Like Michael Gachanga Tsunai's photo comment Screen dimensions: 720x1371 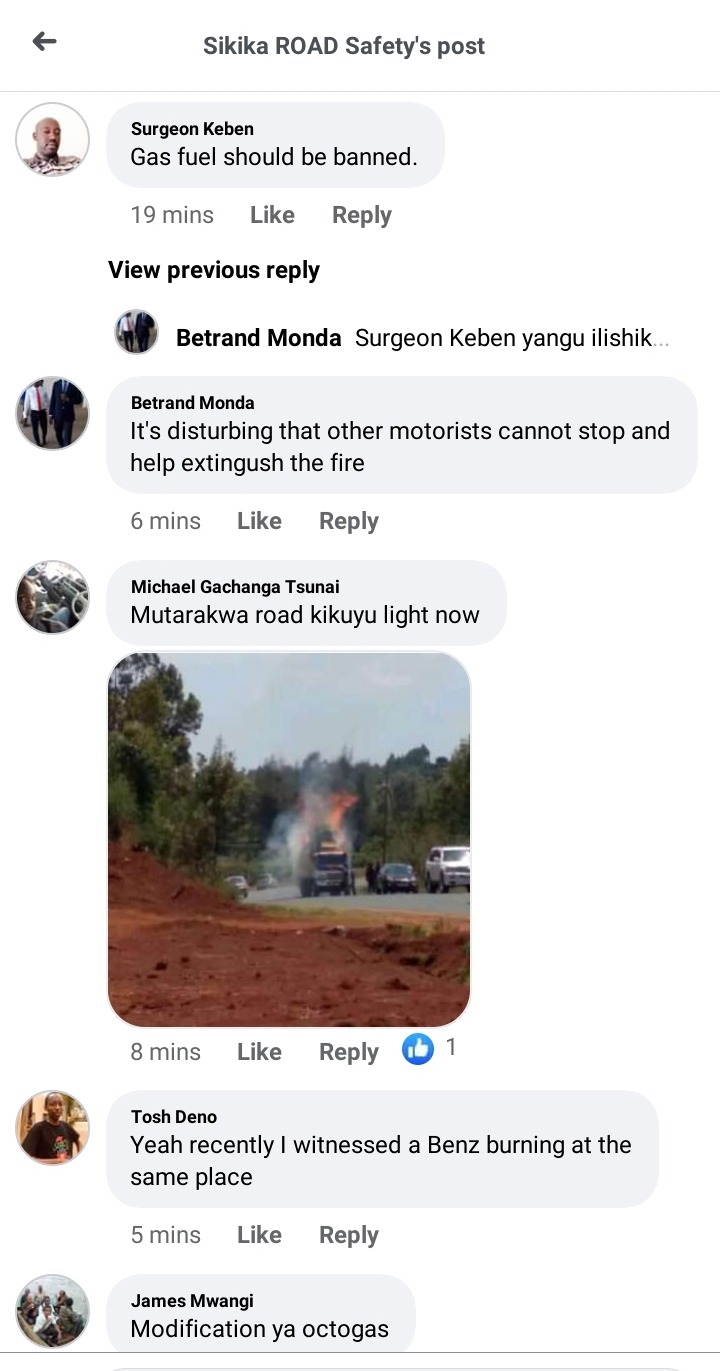tap(259, 1052)
